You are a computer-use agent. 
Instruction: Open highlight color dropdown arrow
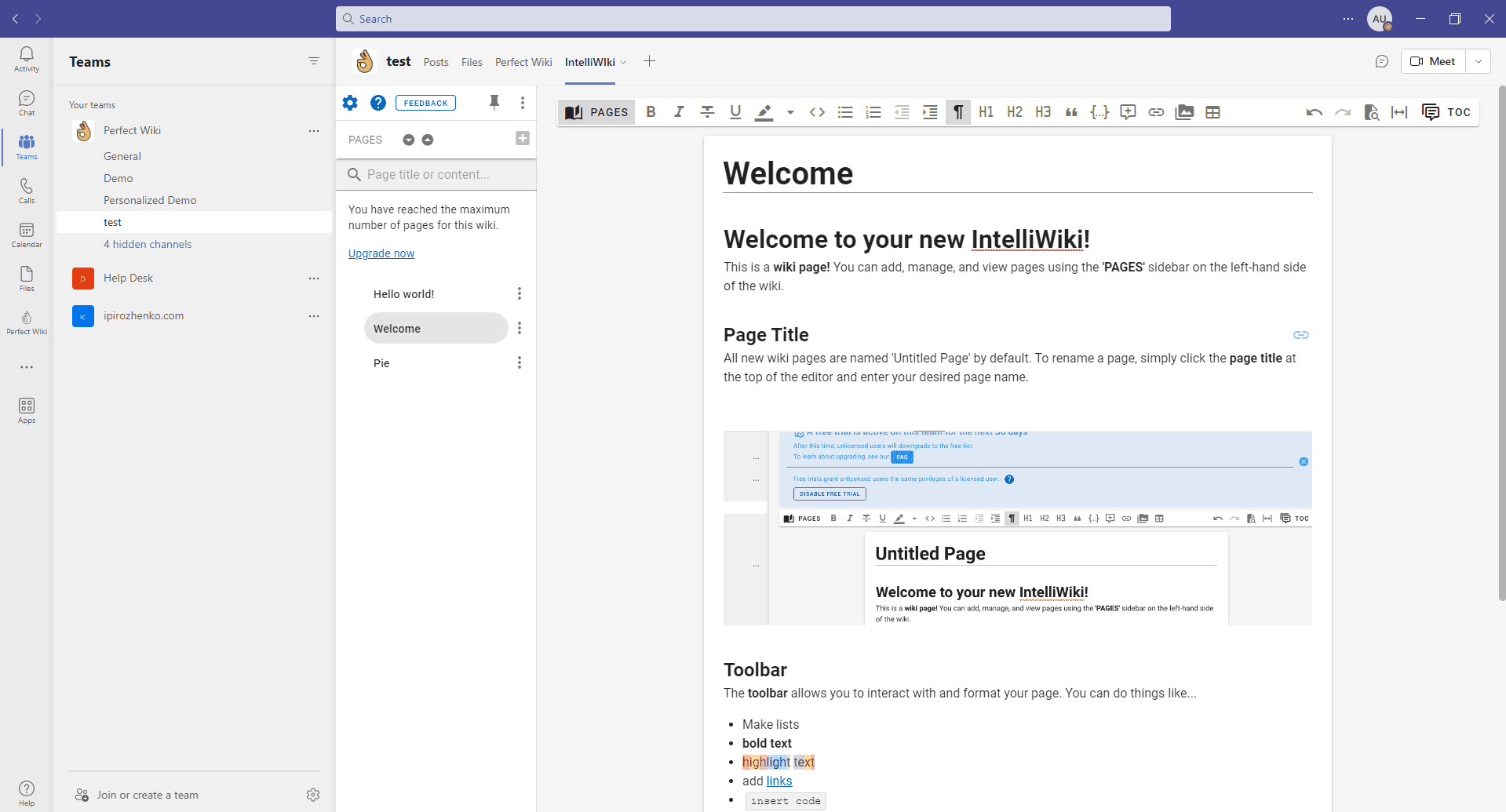[790, 112]
